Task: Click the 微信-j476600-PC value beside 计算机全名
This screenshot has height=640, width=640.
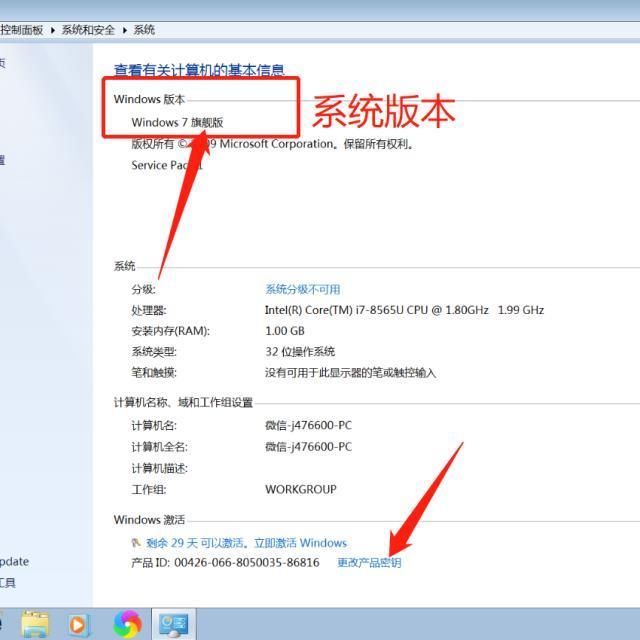Action: (308, 447)
